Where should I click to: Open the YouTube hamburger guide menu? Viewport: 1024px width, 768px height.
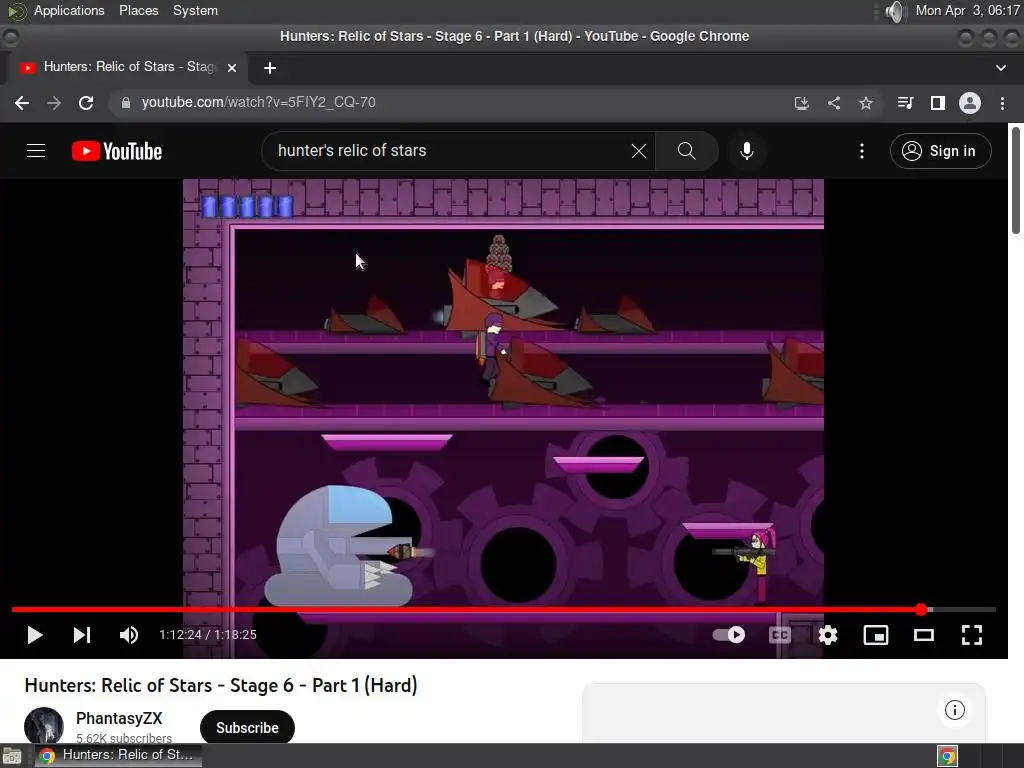pos(36,151)
